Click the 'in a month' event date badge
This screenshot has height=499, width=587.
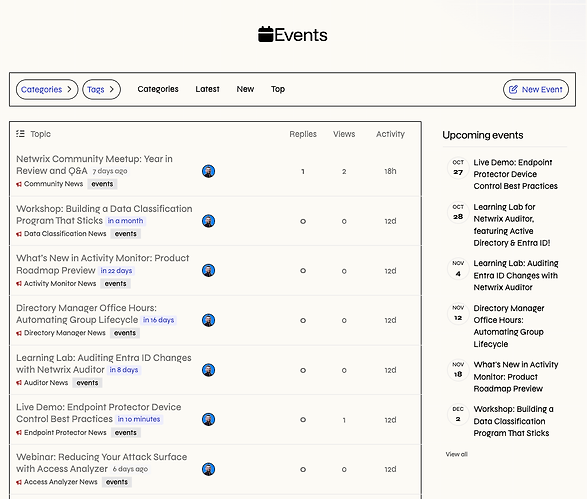point(125,221)
